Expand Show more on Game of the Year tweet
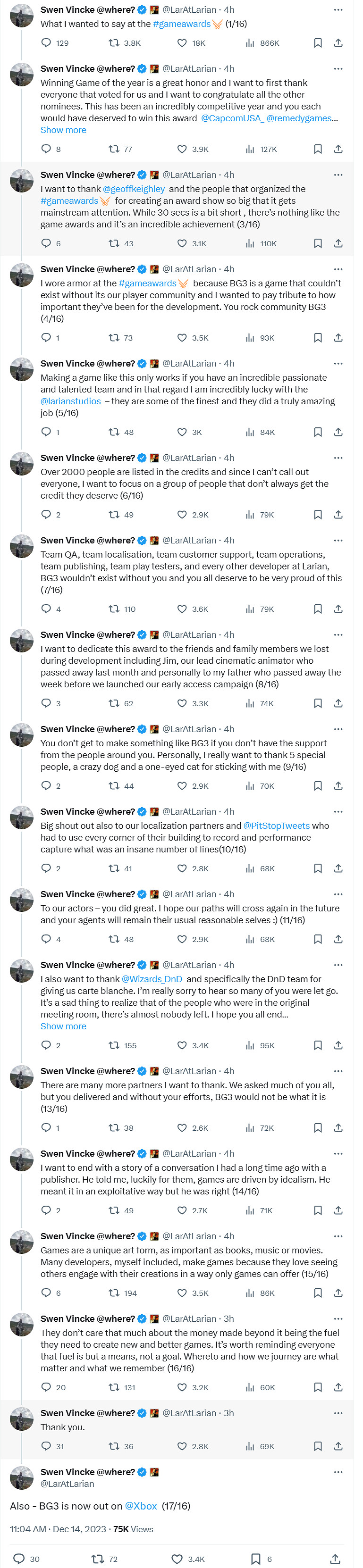This screenshot has height=1568, width=363. (x=63, y=130)
